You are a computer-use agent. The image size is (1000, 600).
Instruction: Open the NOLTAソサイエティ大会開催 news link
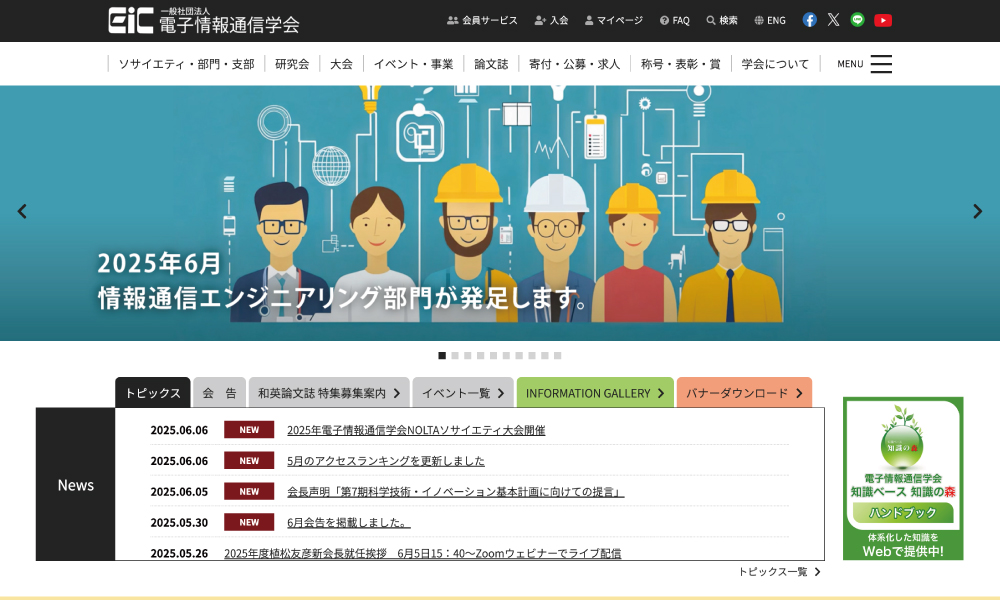click(x=416, y=430)
